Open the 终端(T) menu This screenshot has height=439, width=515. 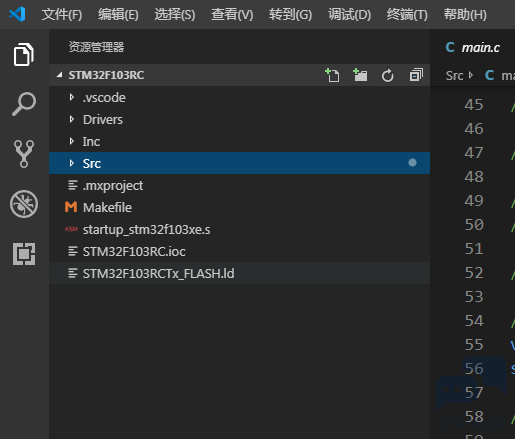407,14
